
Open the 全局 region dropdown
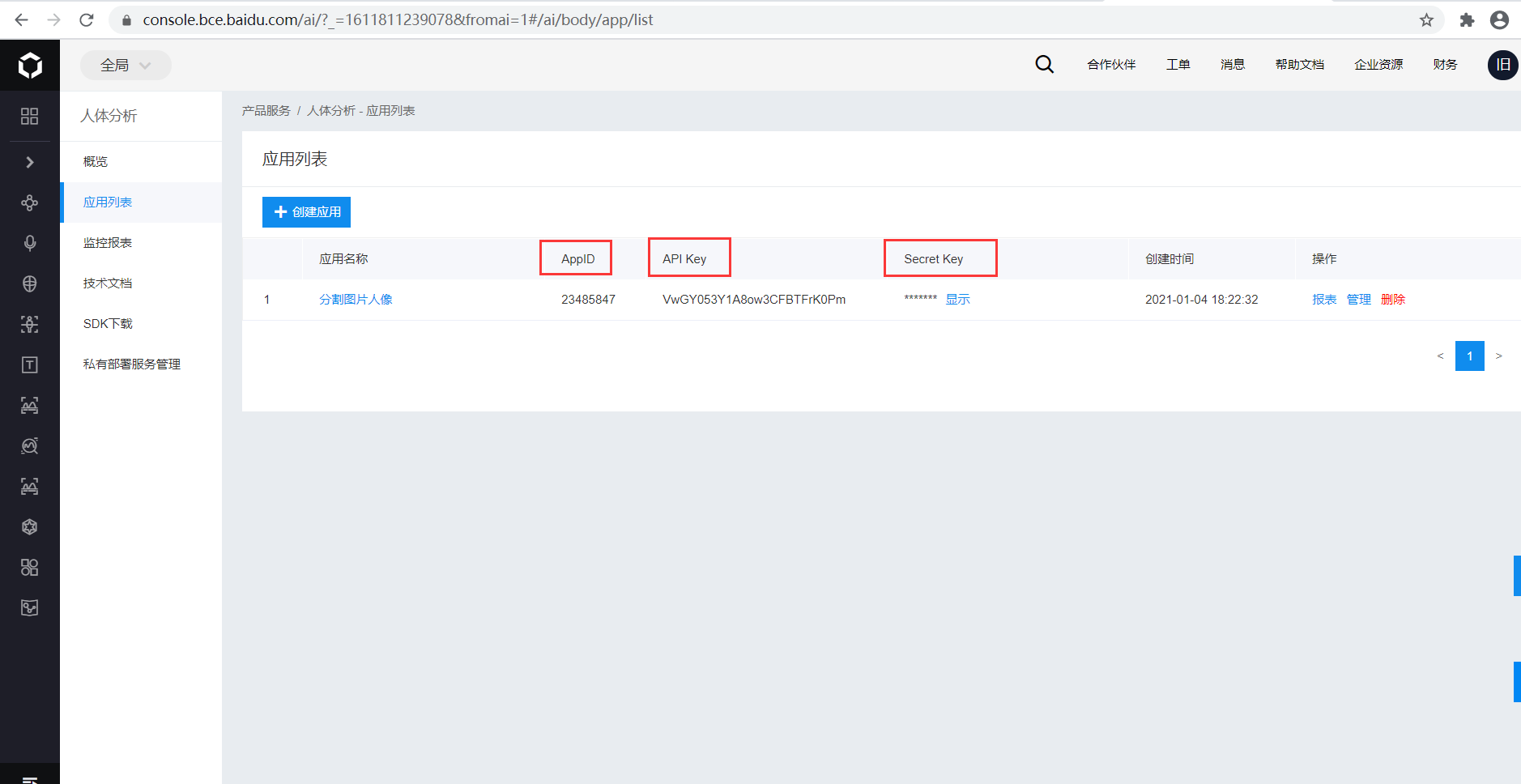tap(126, 65)
